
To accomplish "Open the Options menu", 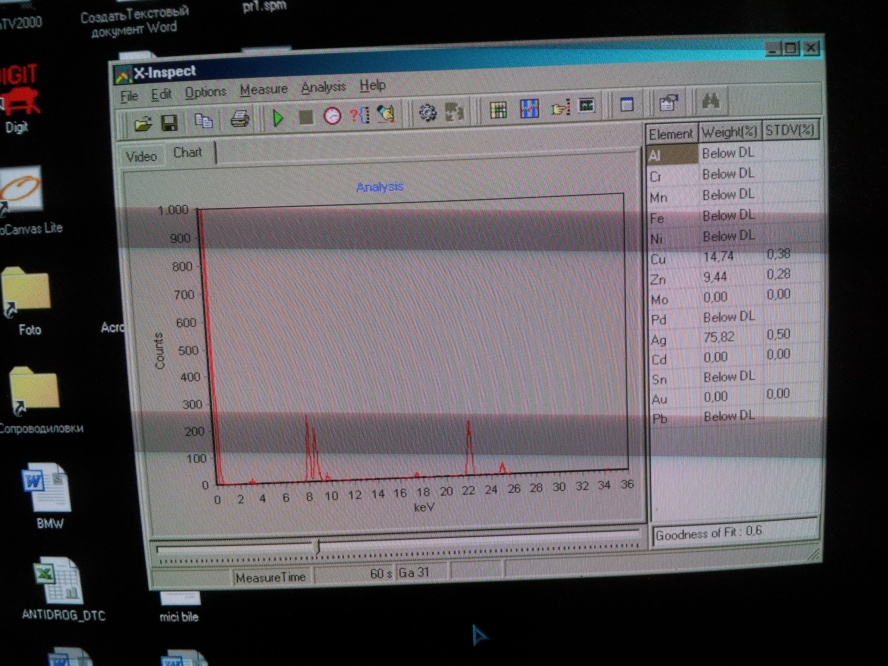I will coord(205,92).
